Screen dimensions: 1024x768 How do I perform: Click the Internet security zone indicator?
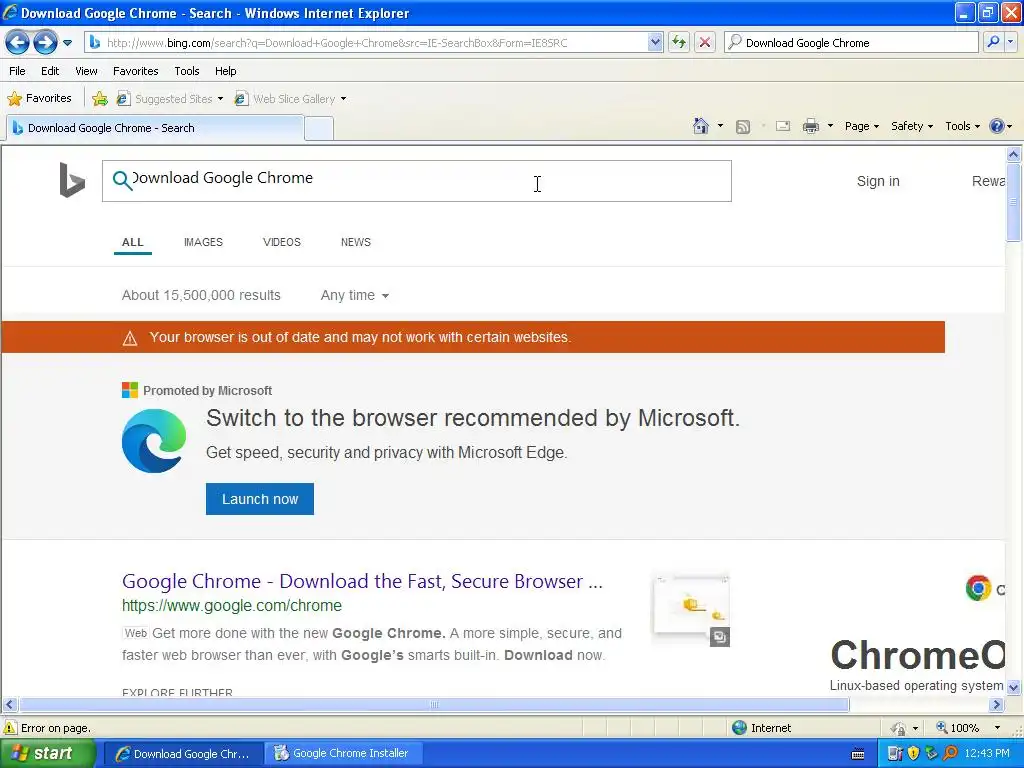point(761,728)
